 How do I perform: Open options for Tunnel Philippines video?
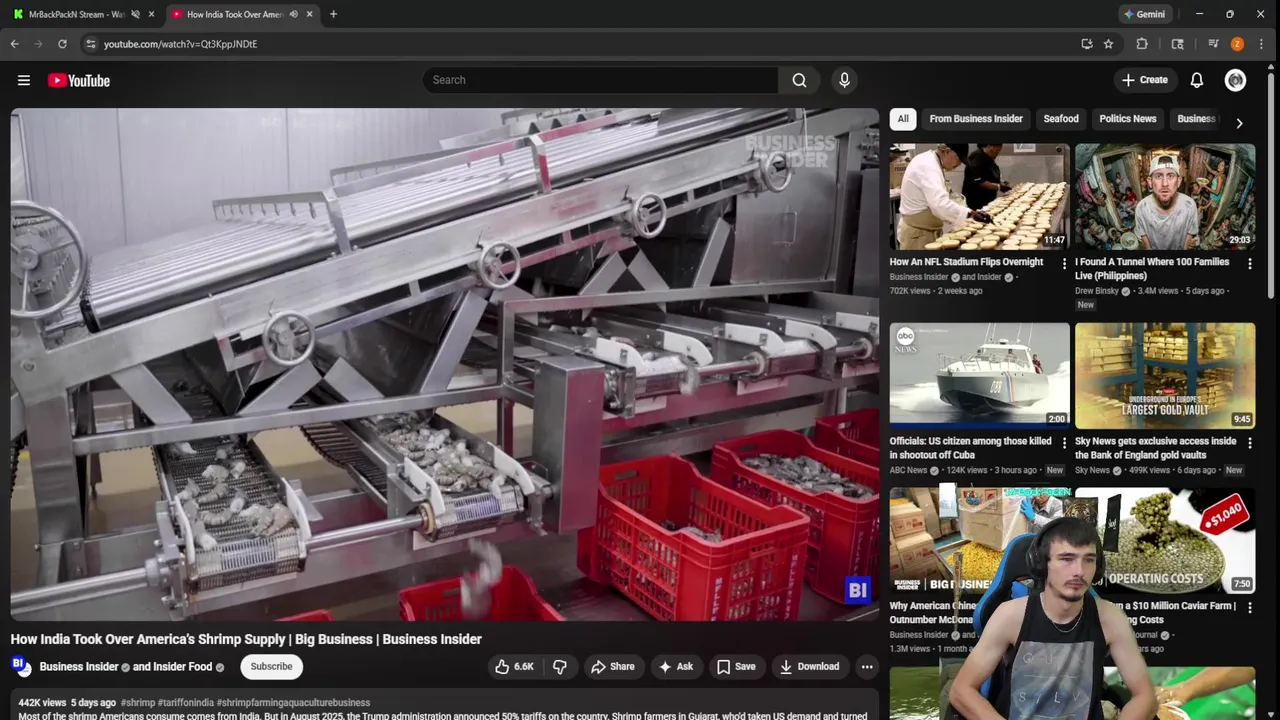click(x=1249, y=264)
